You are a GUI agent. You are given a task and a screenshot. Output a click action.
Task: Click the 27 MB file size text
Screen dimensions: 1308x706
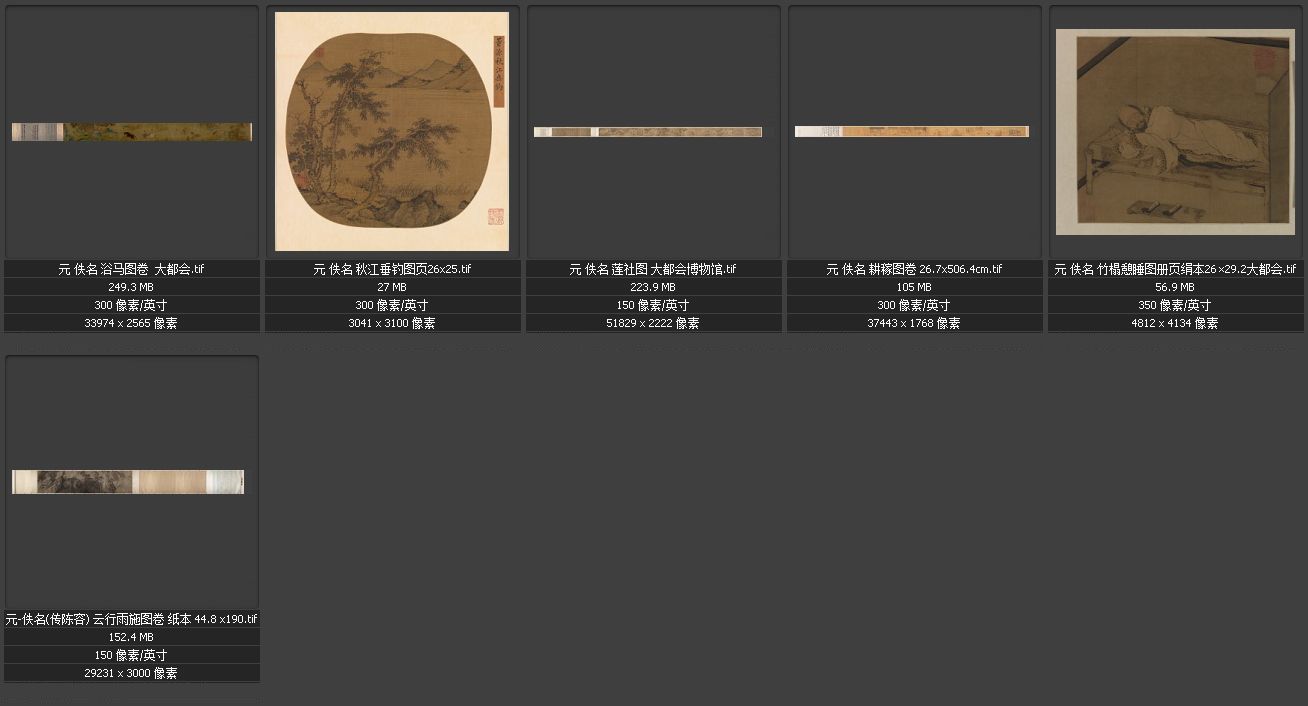point(392,287)
